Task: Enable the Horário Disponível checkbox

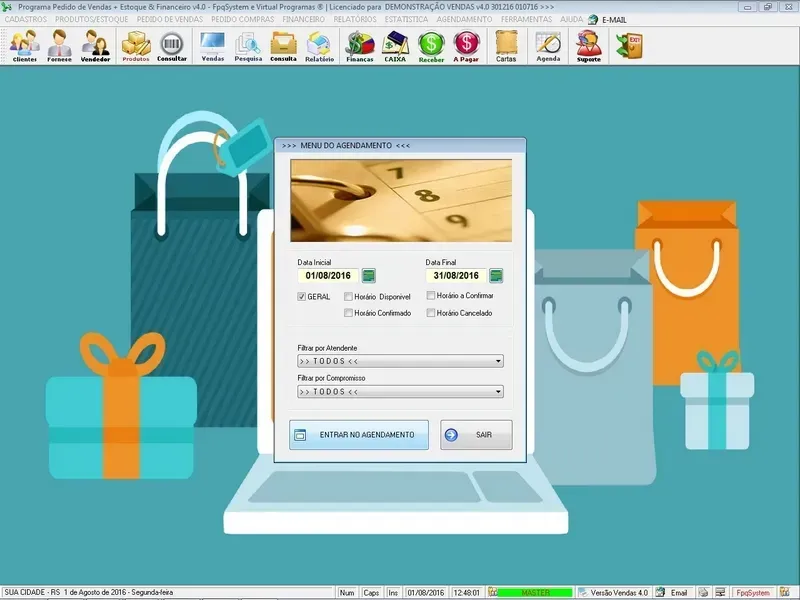Action: (x=348, y=297)
